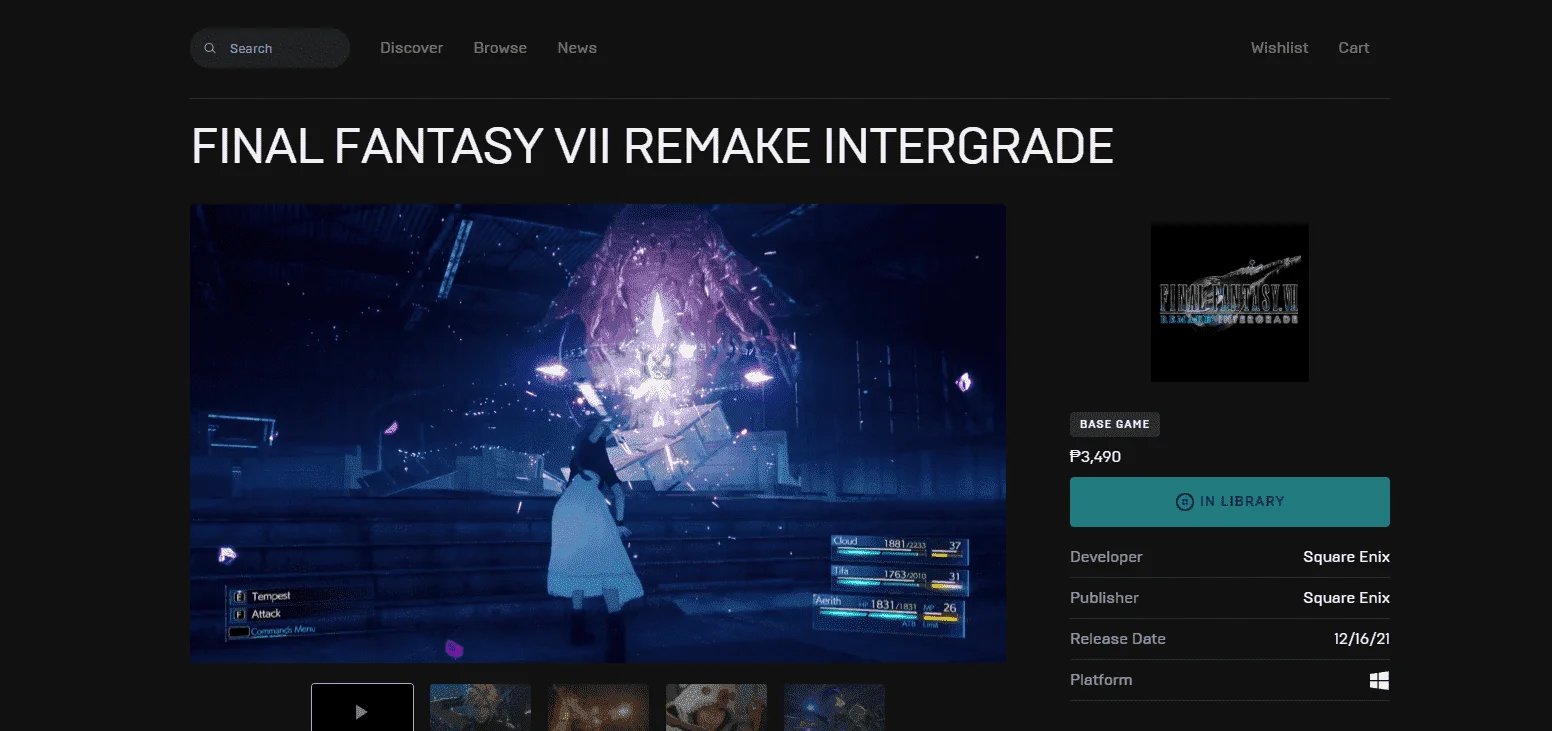Click the Release Date label

click(1118, 639)
